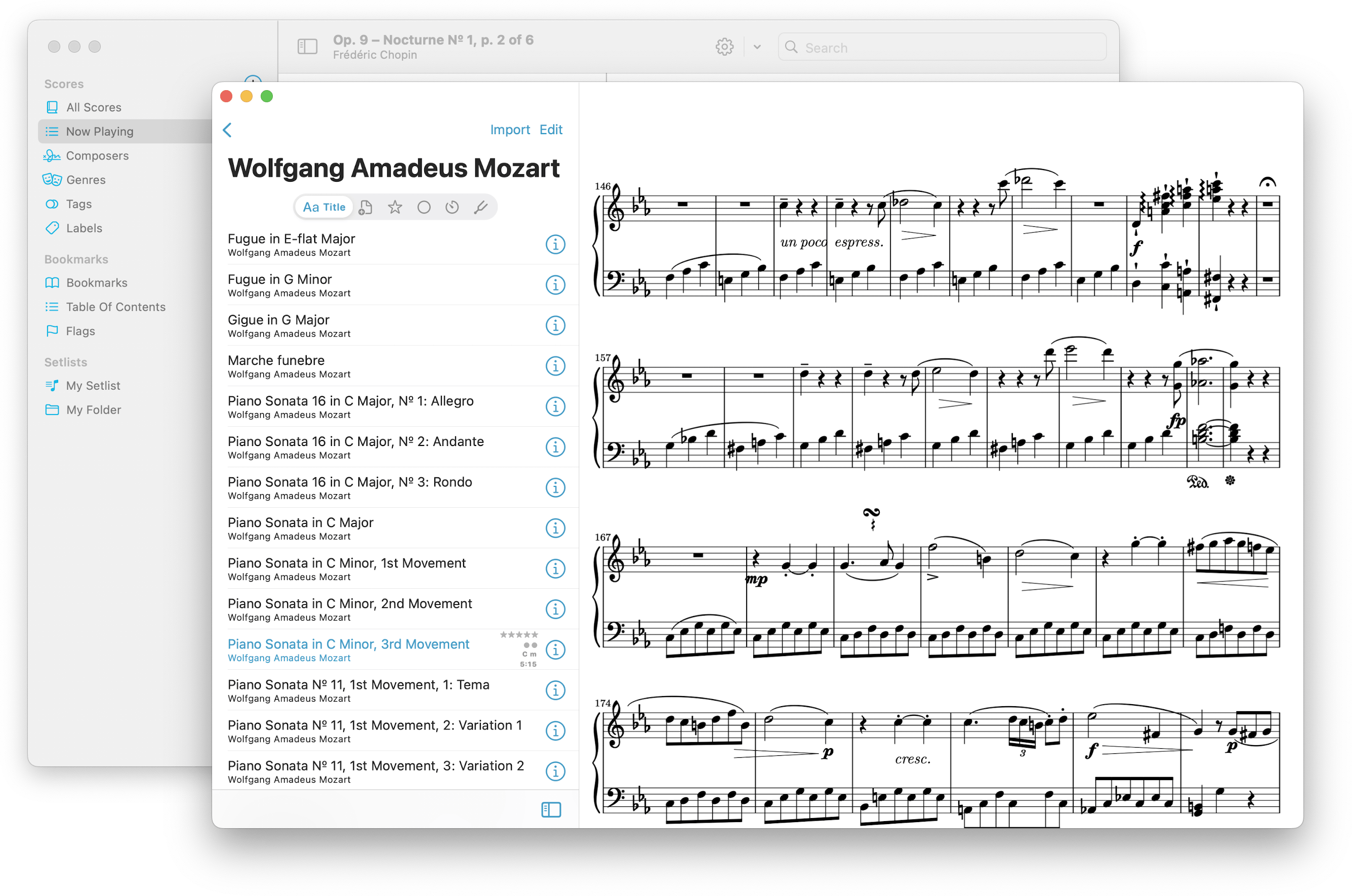This screenshot has width=1352, height=896.
Task: Open info for Marche funebre
Action: tap(555, 366)
